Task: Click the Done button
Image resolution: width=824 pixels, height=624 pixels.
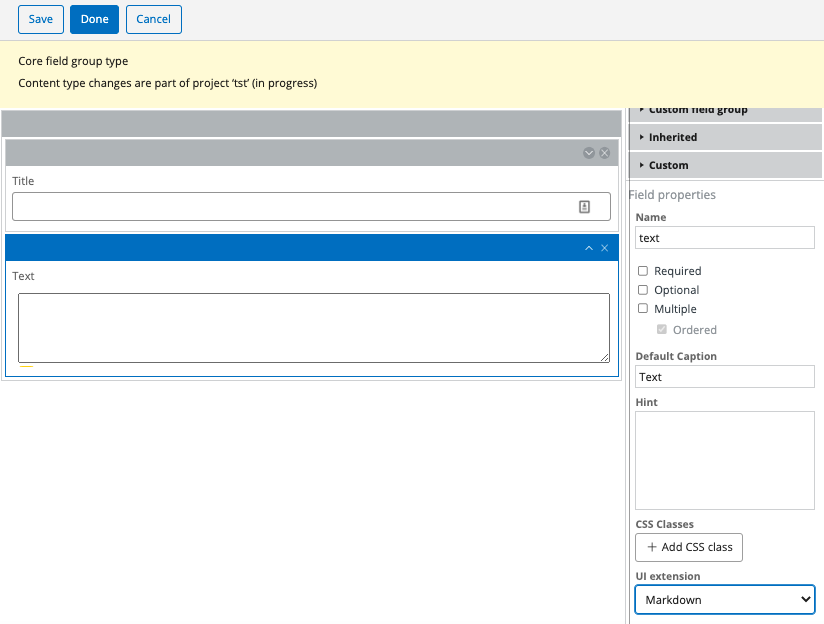Action: pos(94,19)
